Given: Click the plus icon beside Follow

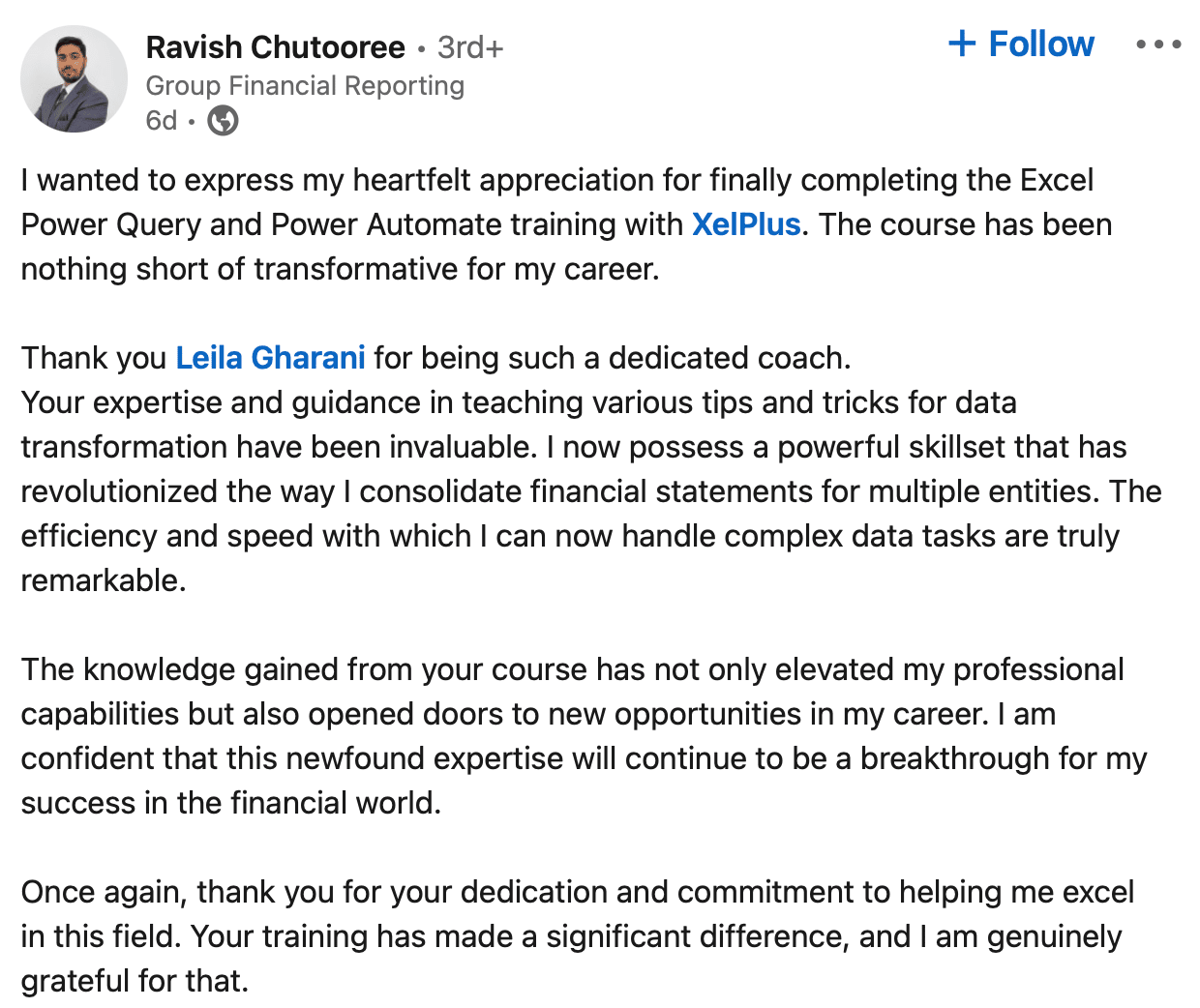Looking at the screenshot, I should (x=962, y=44).
